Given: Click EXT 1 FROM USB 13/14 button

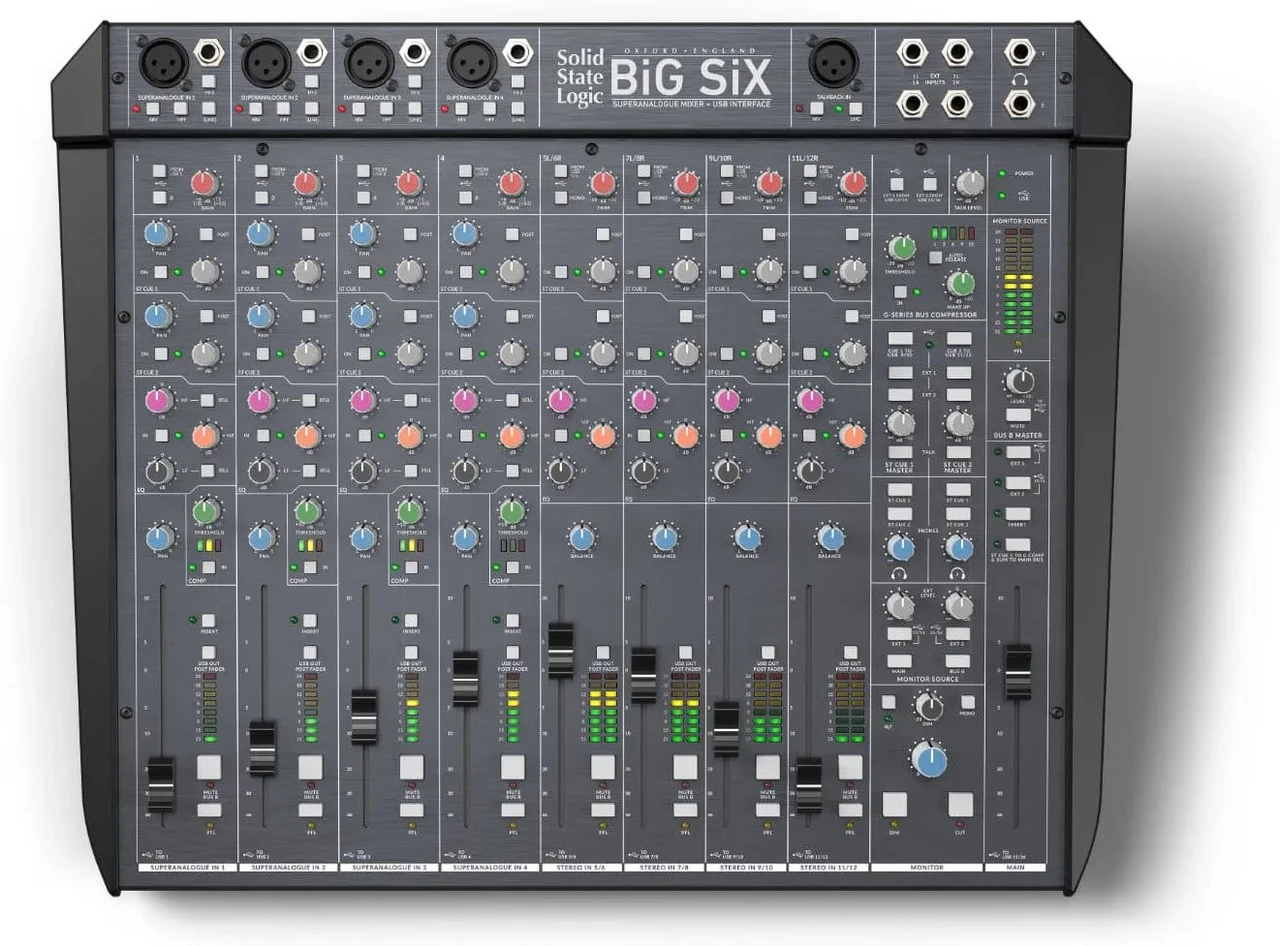Looking at the screenshot, I should tap(897, 184).
